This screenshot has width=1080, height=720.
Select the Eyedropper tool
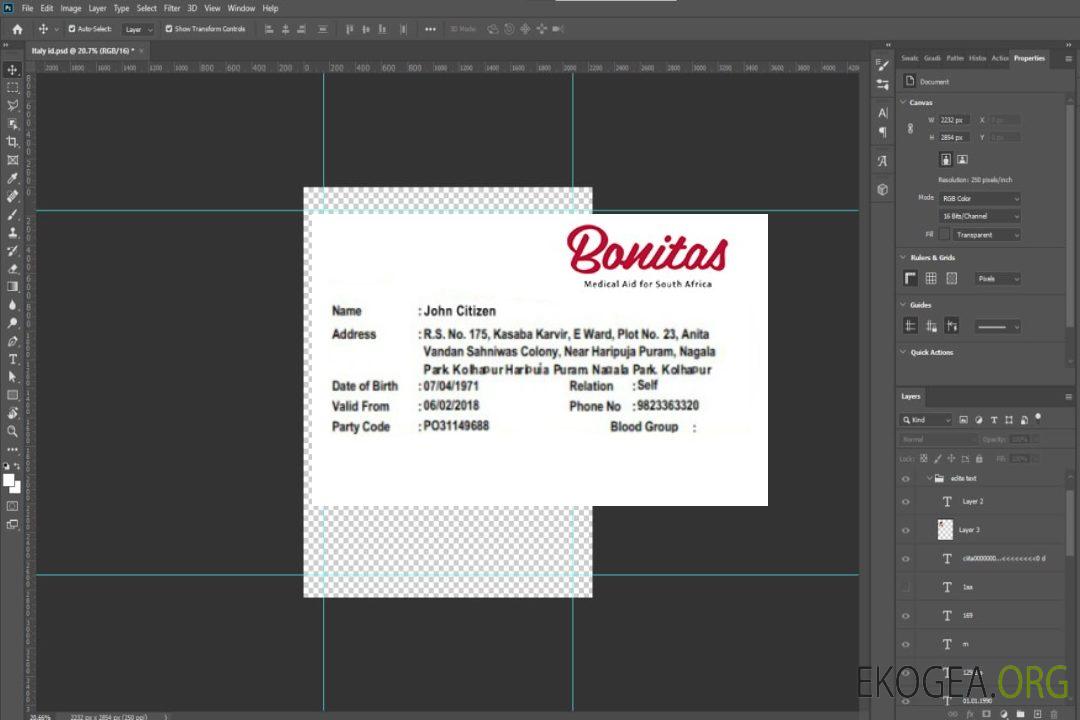click(12, 178)
